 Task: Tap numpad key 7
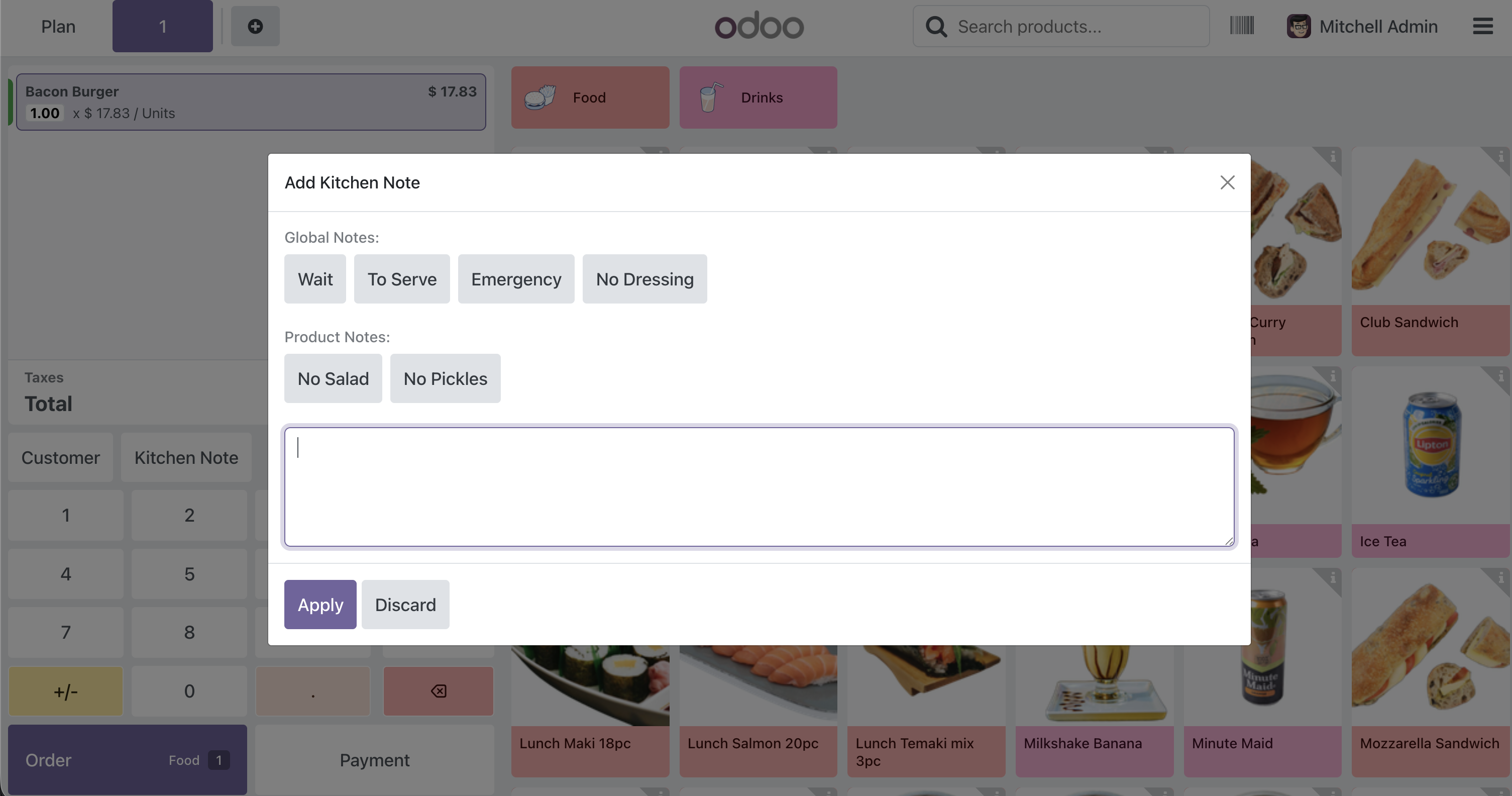(x=66, y=632)
